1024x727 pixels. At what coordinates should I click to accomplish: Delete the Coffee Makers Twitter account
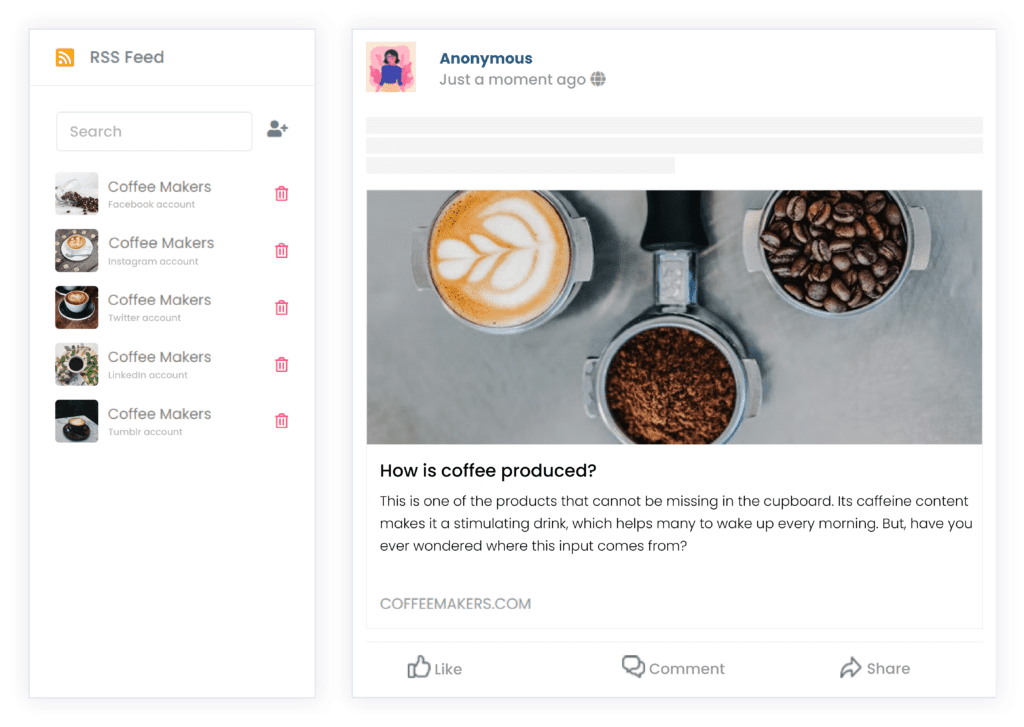(x=281, y=307)
